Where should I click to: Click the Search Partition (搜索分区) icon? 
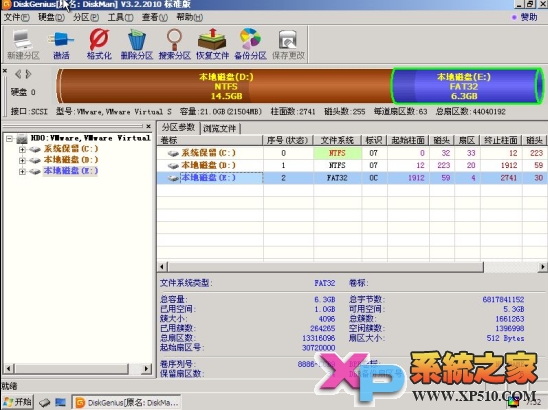[174, 44]
